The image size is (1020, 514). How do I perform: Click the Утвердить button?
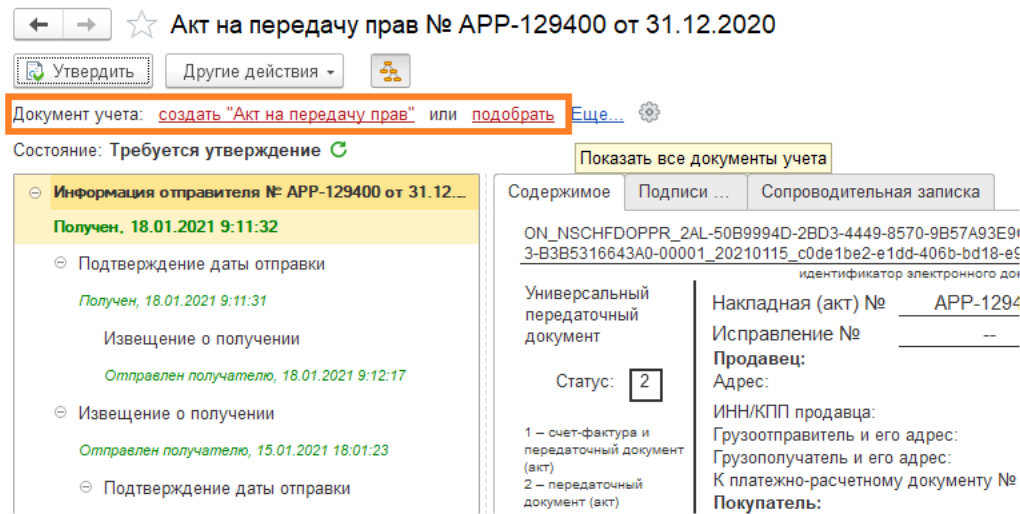[83, 71]
